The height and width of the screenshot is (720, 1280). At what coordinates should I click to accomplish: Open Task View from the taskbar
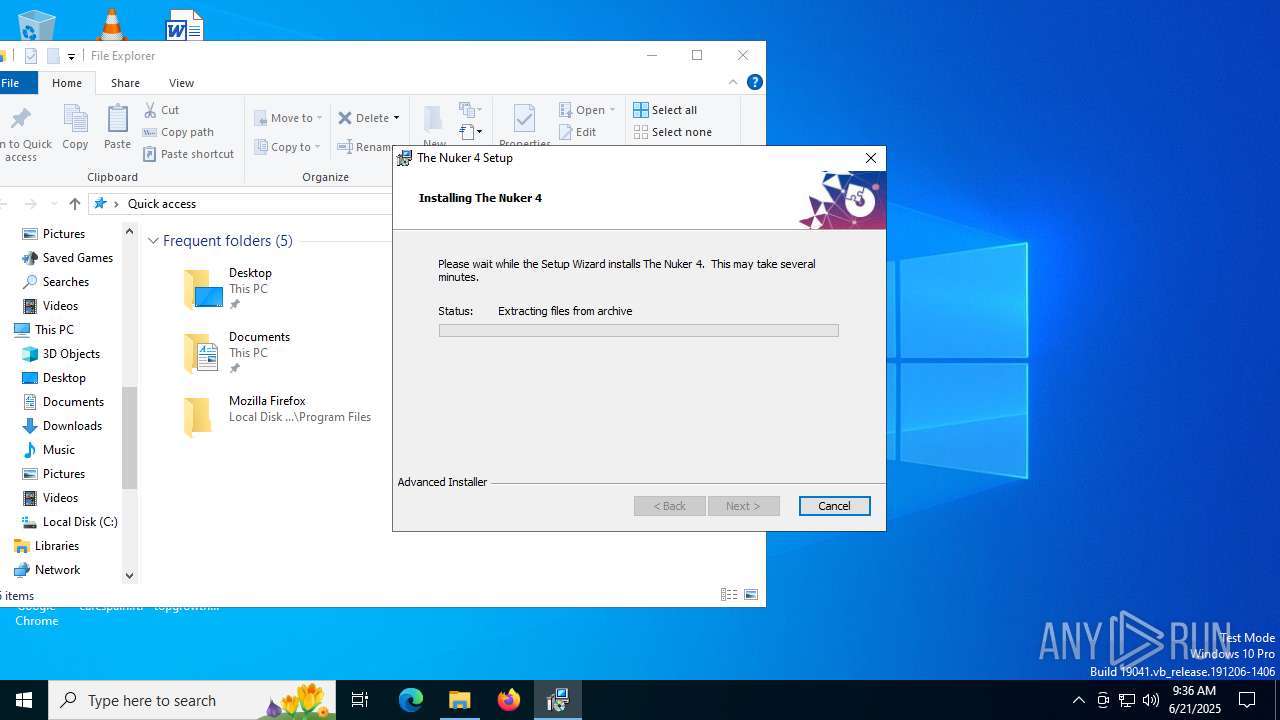[360, 700]
